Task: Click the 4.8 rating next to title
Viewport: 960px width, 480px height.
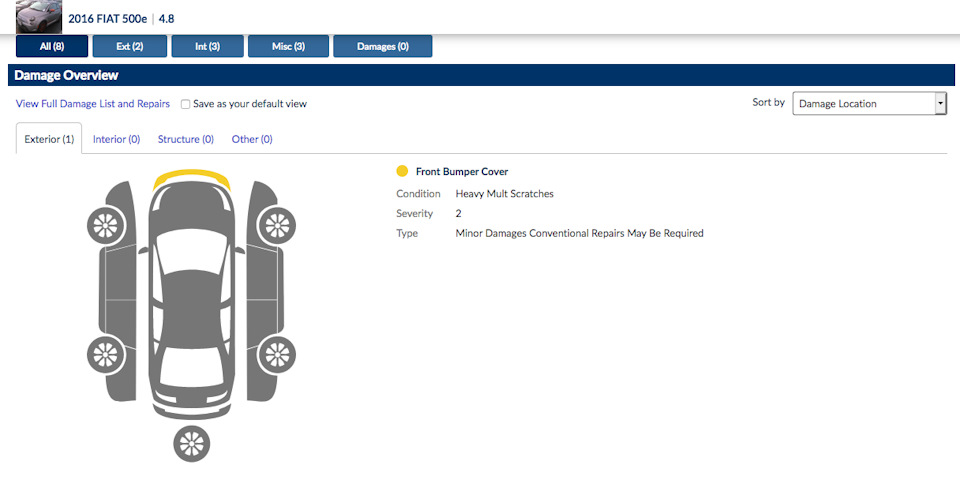Action: click(167, 18)
